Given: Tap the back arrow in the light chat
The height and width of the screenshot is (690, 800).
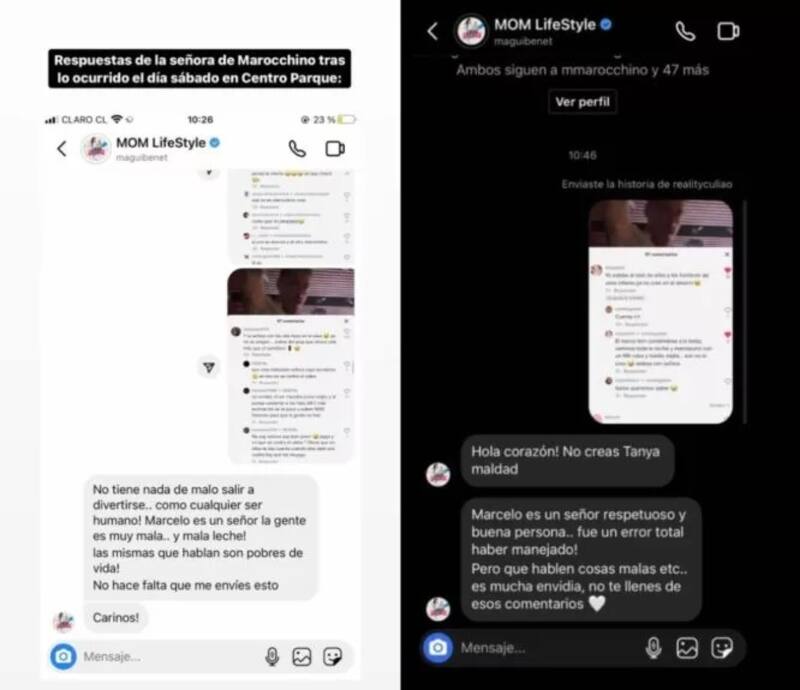Looking at the screenshot, I should point(62,149).
